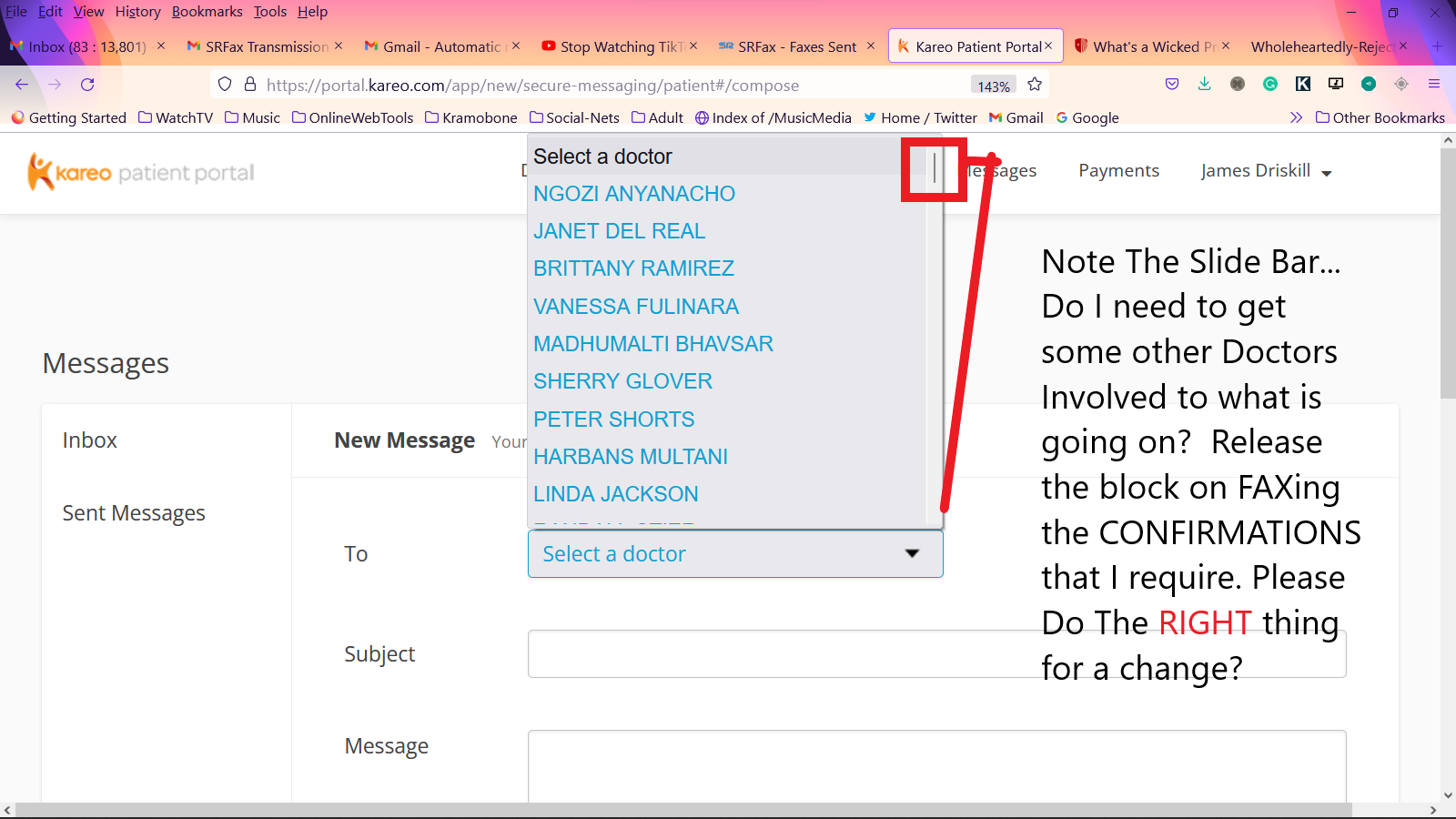Image resolution: width=1456 pixels, height=819 pixels.
Task: Close the Stop Watching TikTok tab
Action: [x=693, y=45]
